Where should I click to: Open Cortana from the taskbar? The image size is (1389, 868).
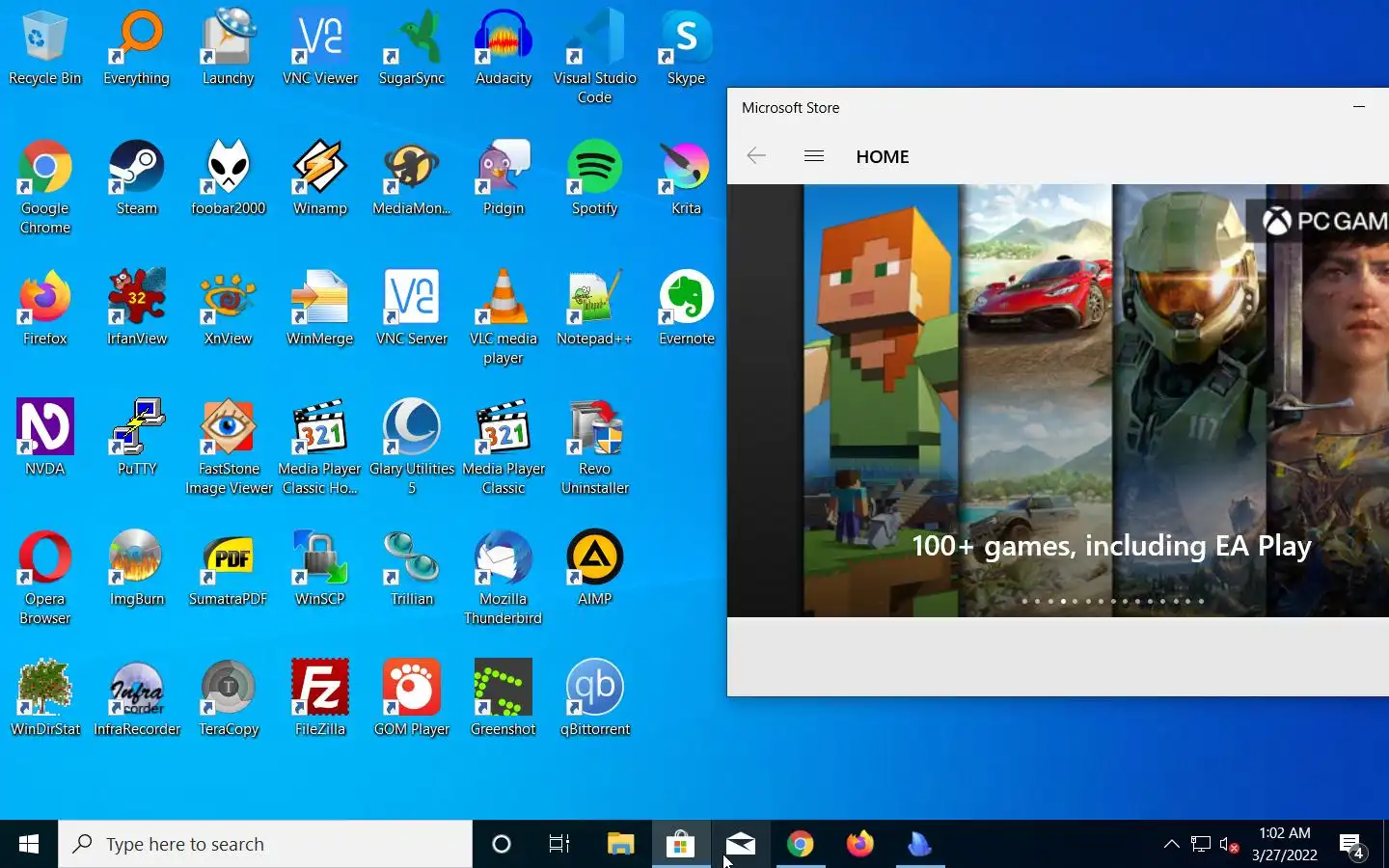tap(502, 844)
